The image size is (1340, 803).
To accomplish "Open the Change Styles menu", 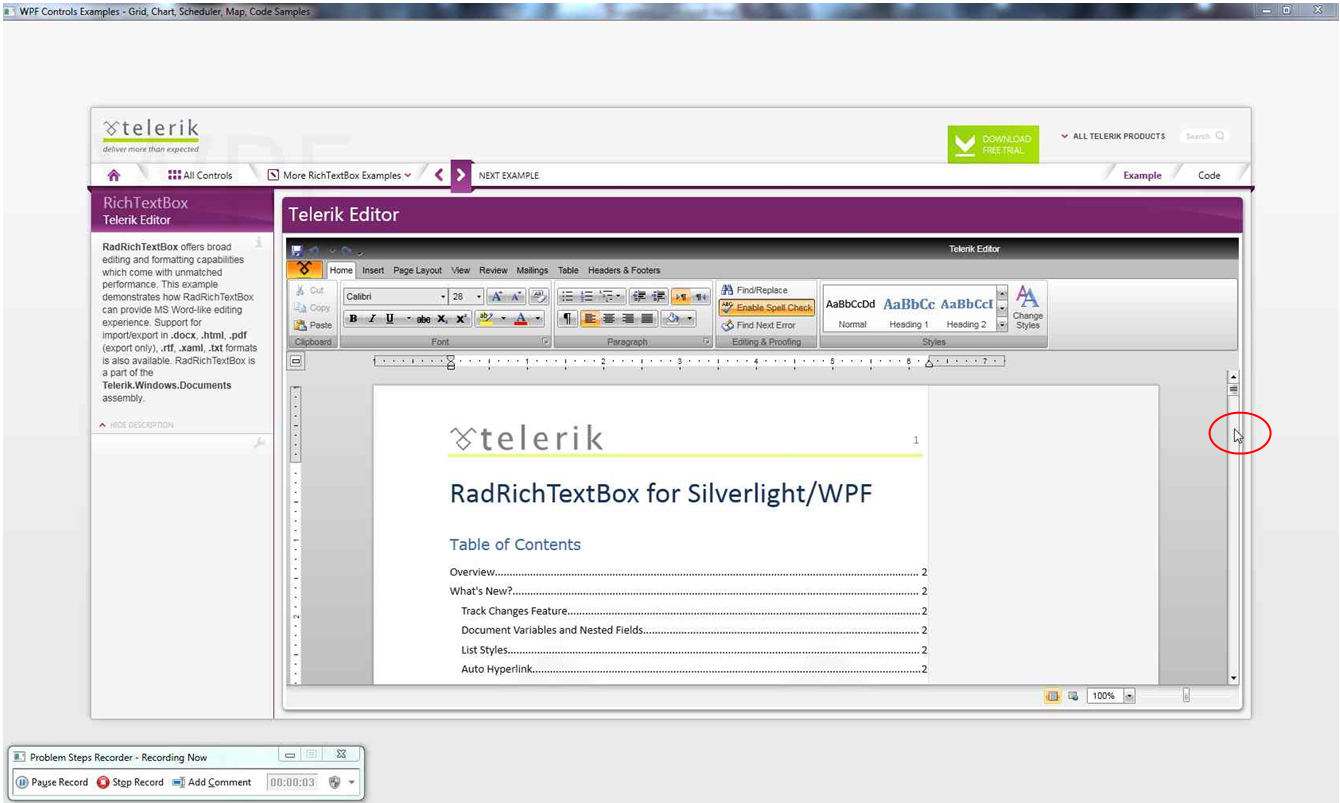I will click(x=1027, y=308).
